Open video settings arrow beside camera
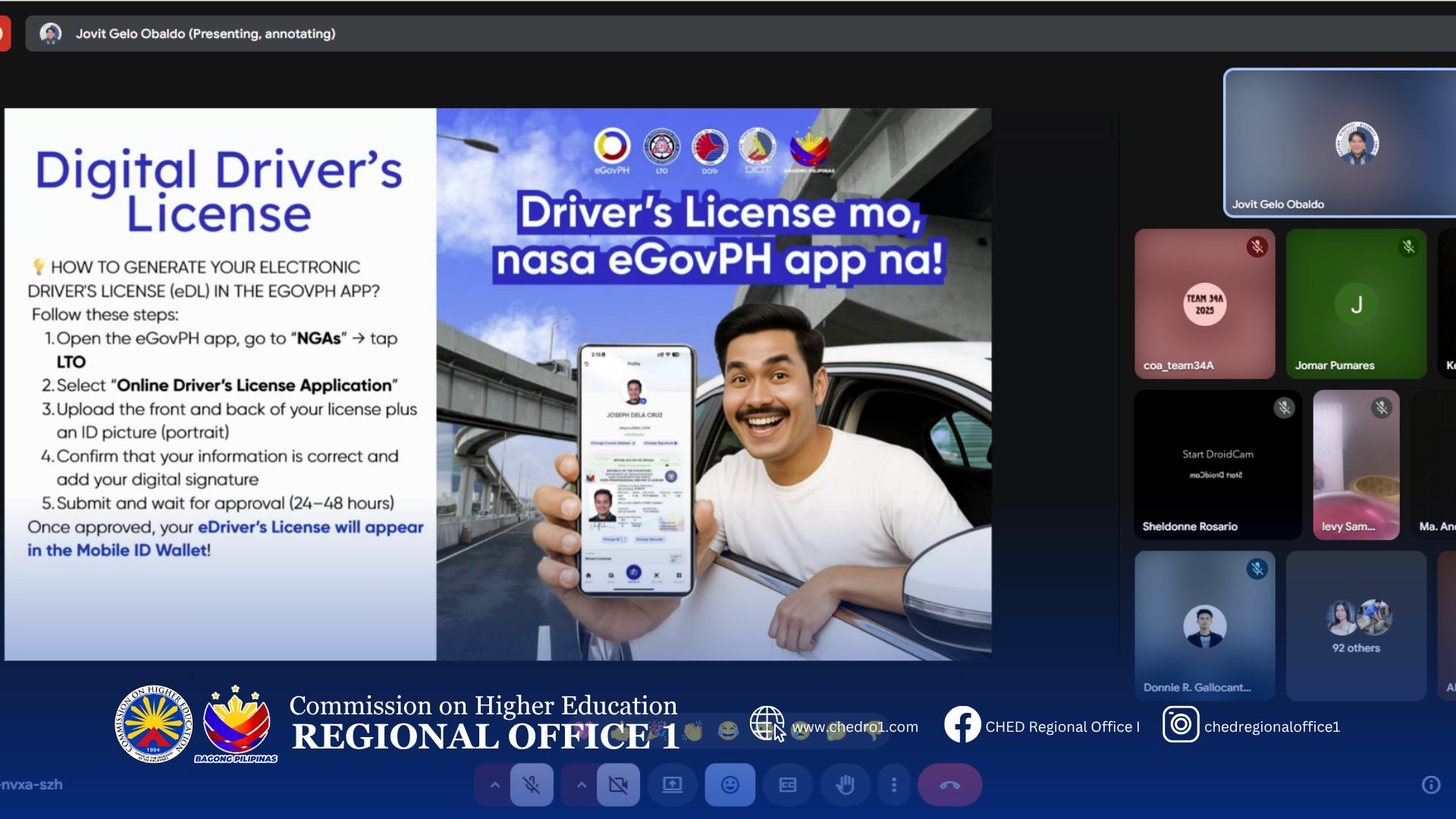Screen dimensions: 1456x819 (x=581, y=785)
